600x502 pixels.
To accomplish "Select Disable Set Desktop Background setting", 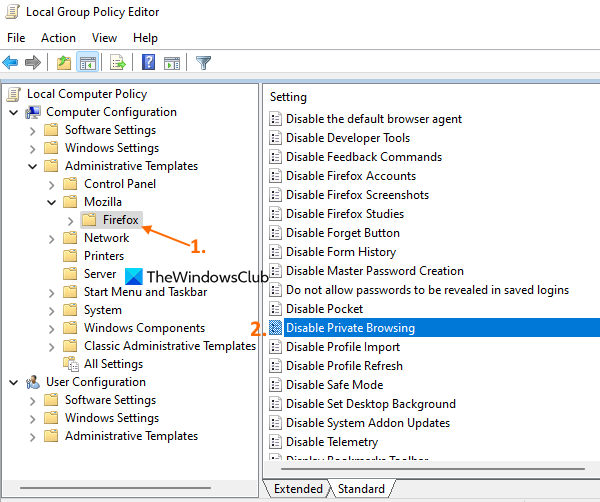I will pos(371,404).
